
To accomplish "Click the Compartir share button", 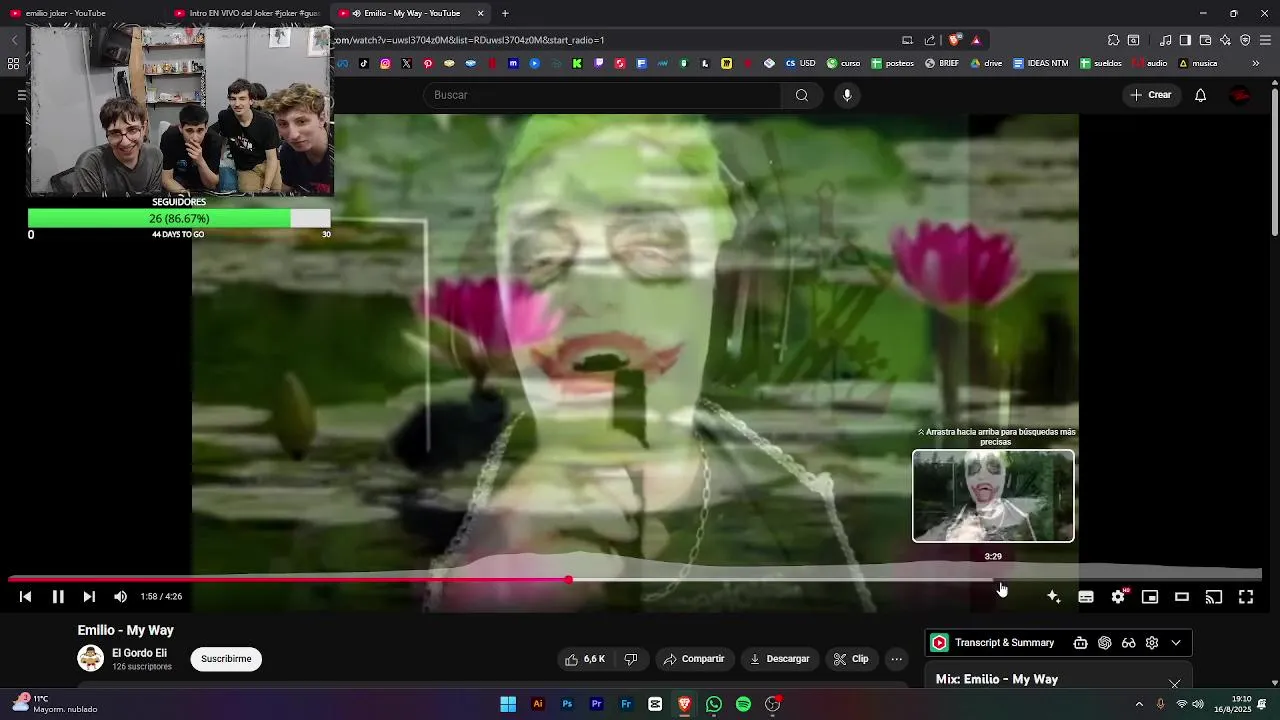I will [x=693, y=659].
